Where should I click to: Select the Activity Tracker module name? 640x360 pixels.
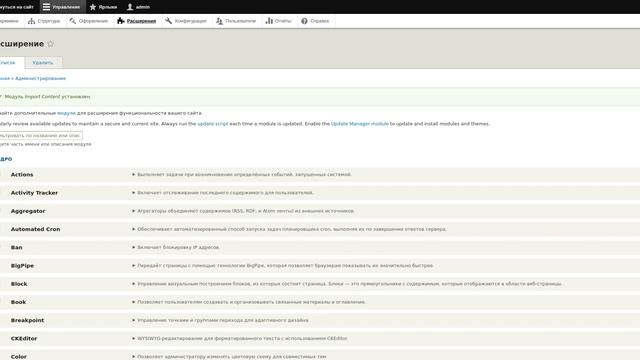point(34,193)
